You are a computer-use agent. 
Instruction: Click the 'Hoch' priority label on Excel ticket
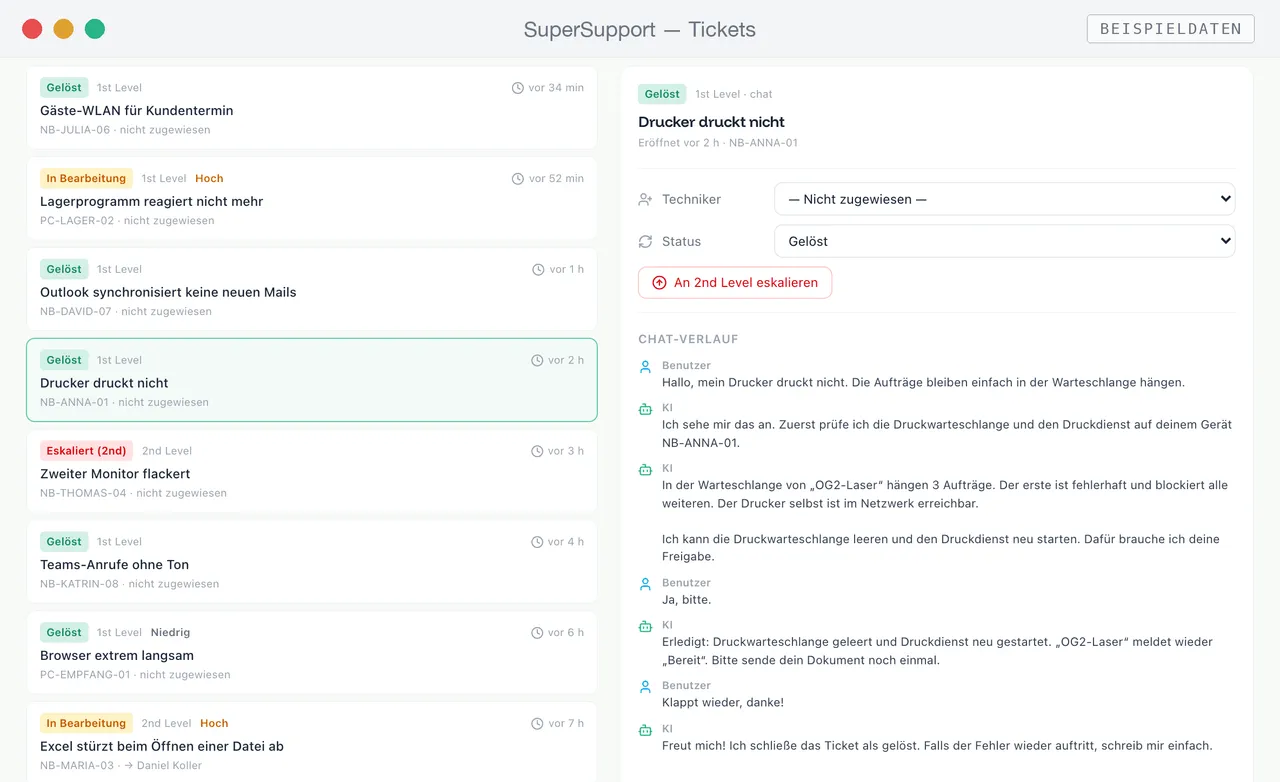(x=214, y=724)
